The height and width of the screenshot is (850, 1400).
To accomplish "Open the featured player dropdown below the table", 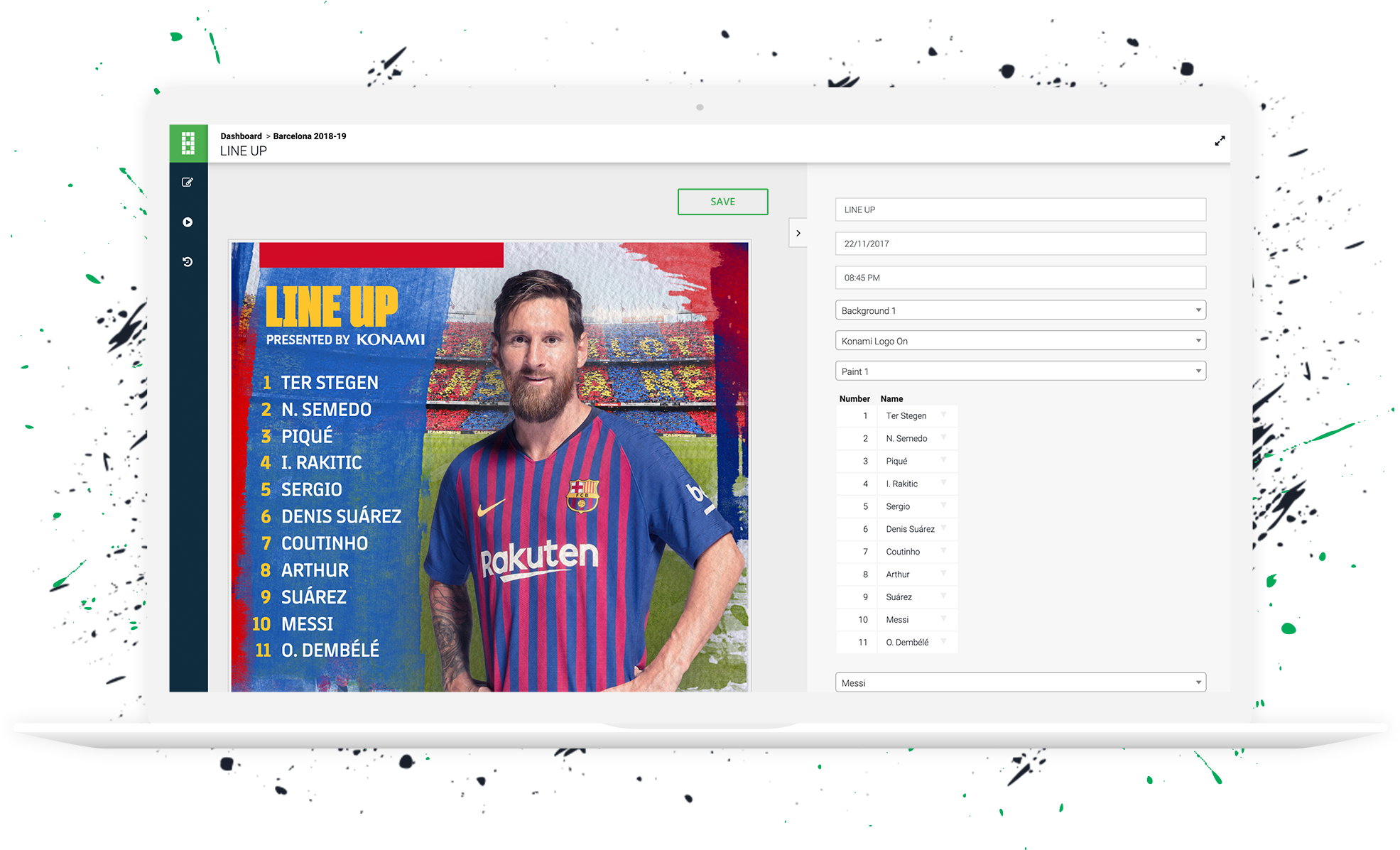I will [1021, 682].
